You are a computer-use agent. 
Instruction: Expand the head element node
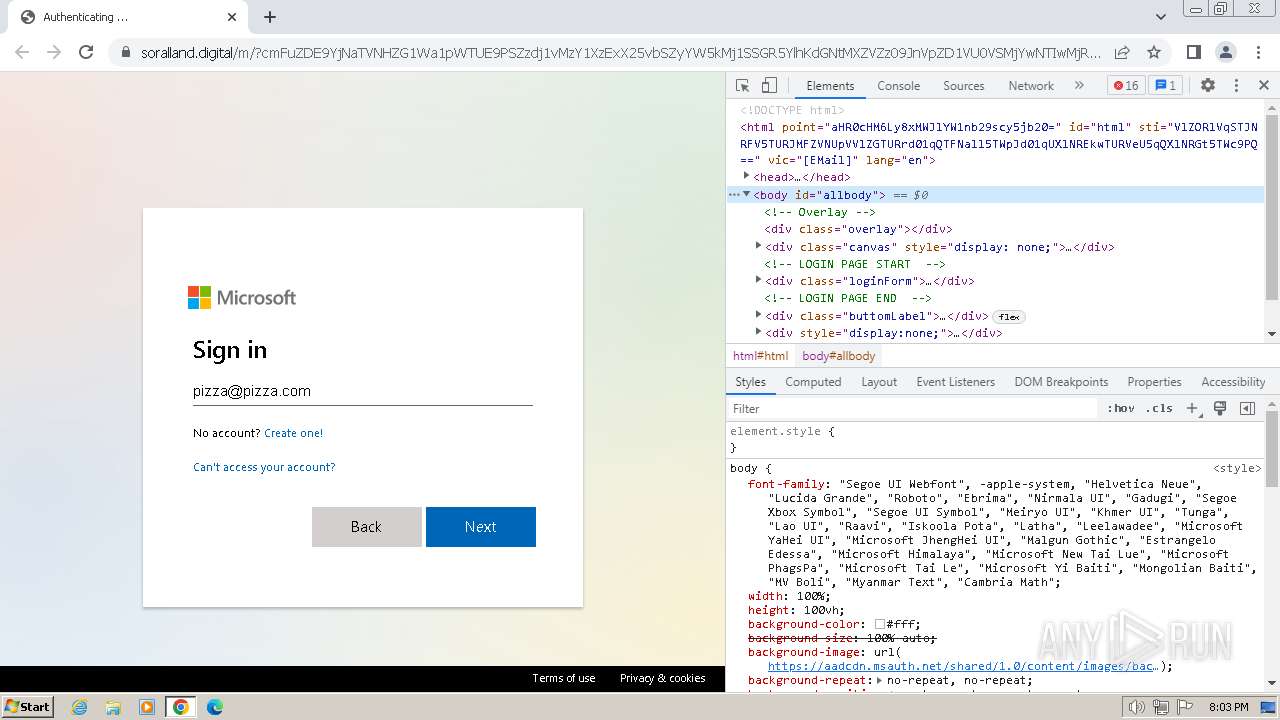click(x=746, y=176)
